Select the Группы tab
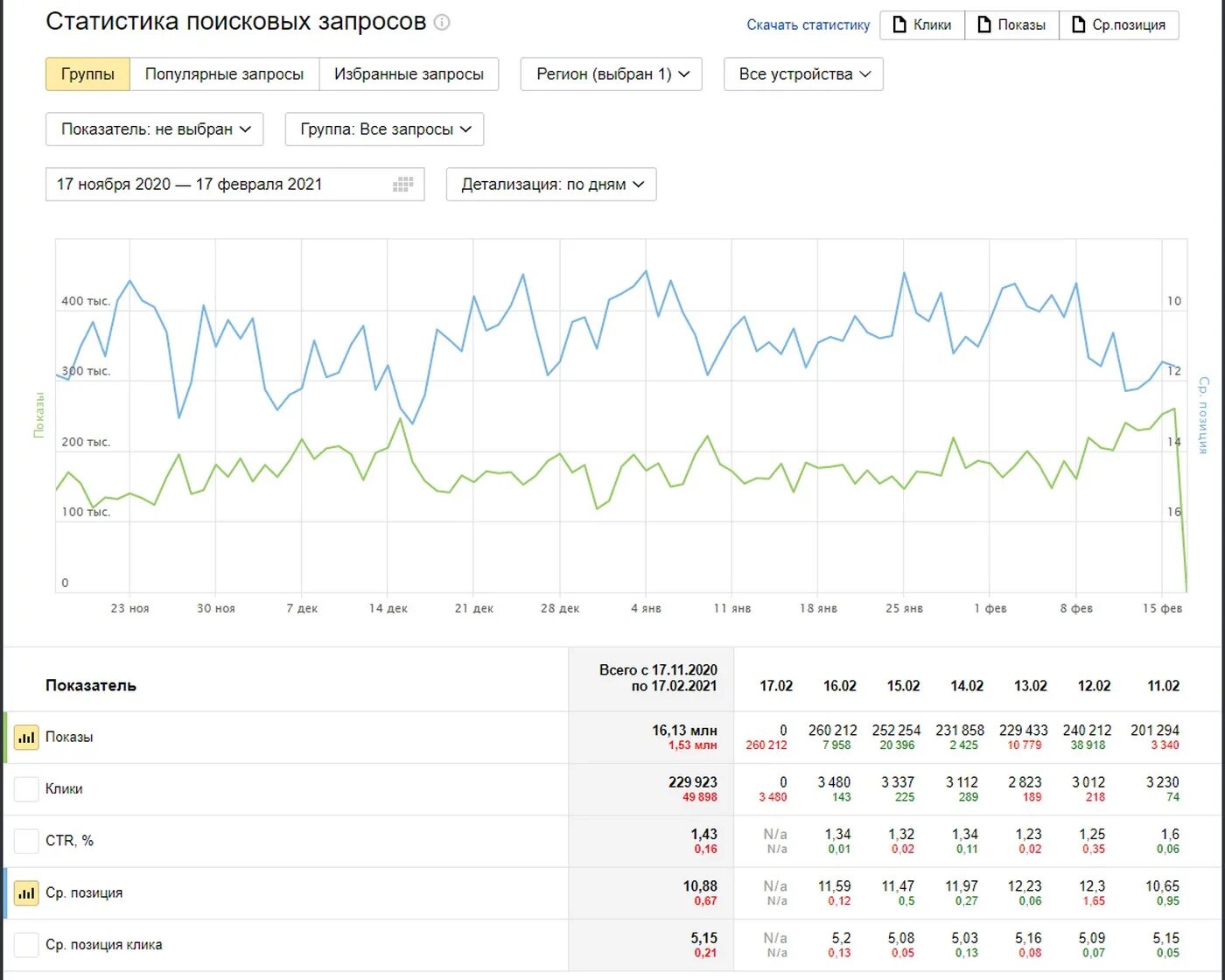 pyautogui.click(x=87, y=74)
